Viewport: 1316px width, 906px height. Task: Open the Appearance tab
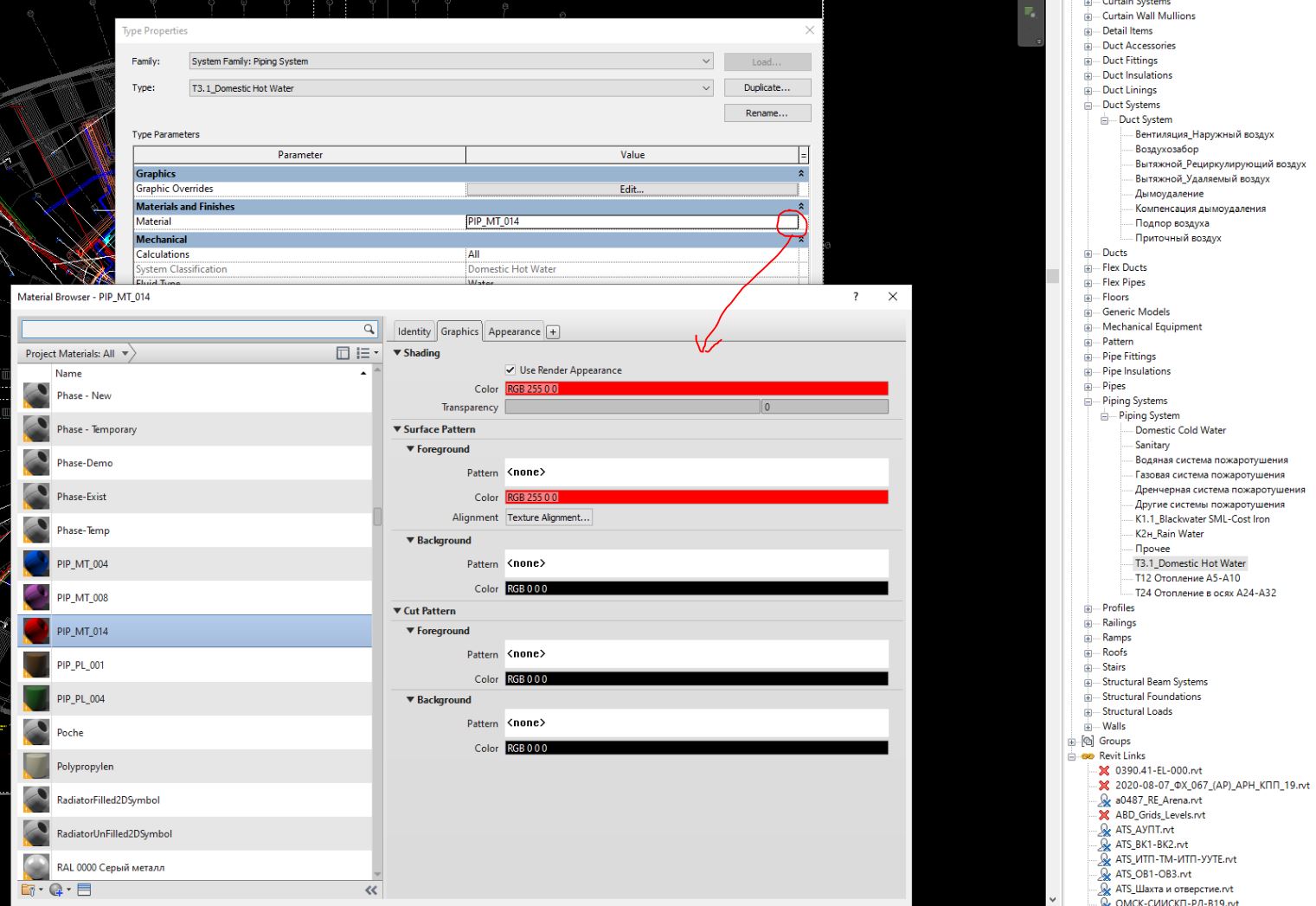(513, 331)
